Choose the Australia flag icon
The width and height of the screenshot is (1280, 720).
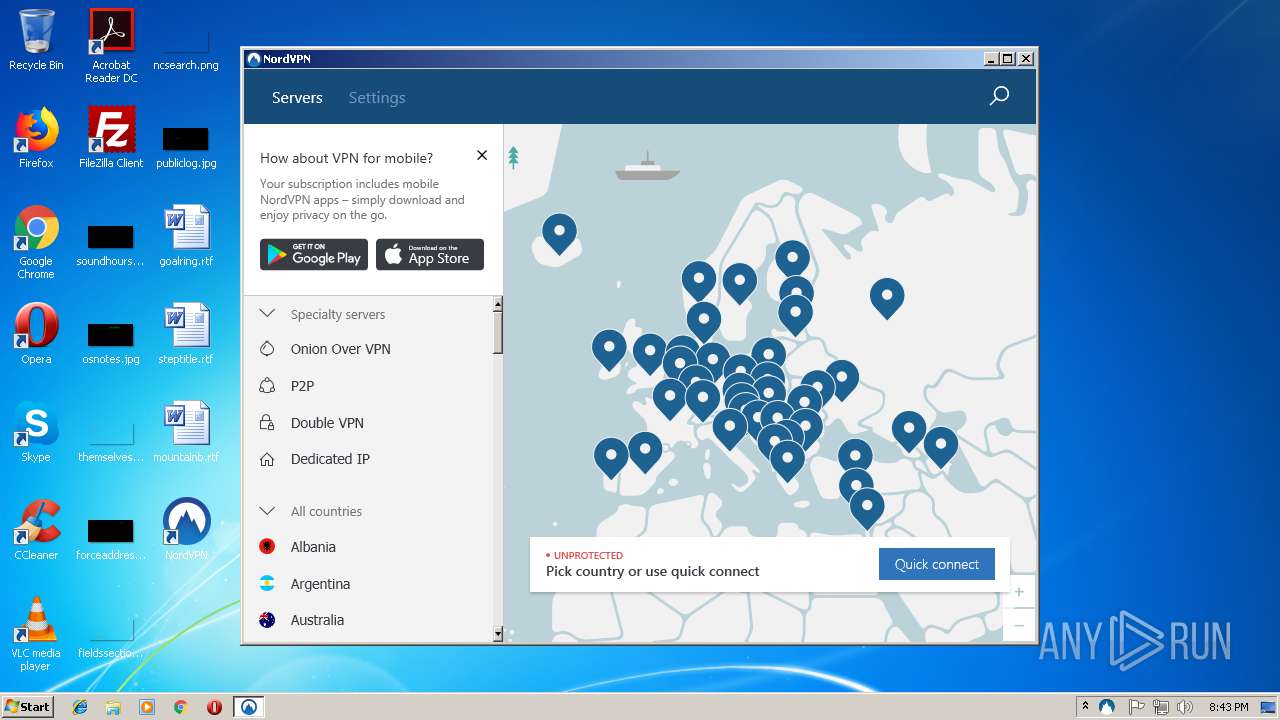[x=267, y=620]
